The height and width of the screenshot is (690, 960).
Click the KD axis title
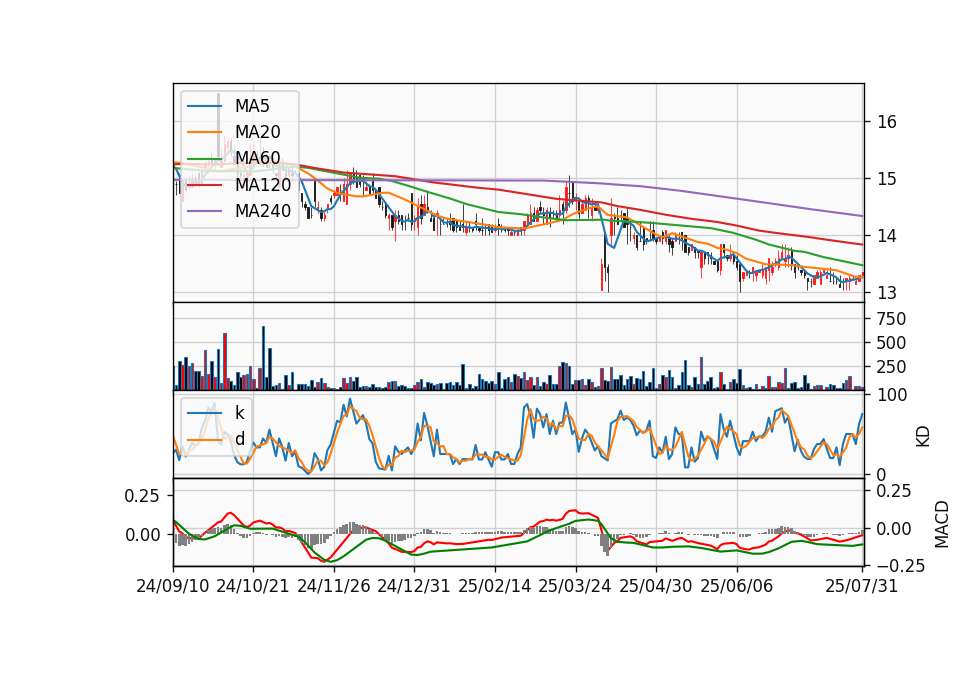click(x=923, y=437)
